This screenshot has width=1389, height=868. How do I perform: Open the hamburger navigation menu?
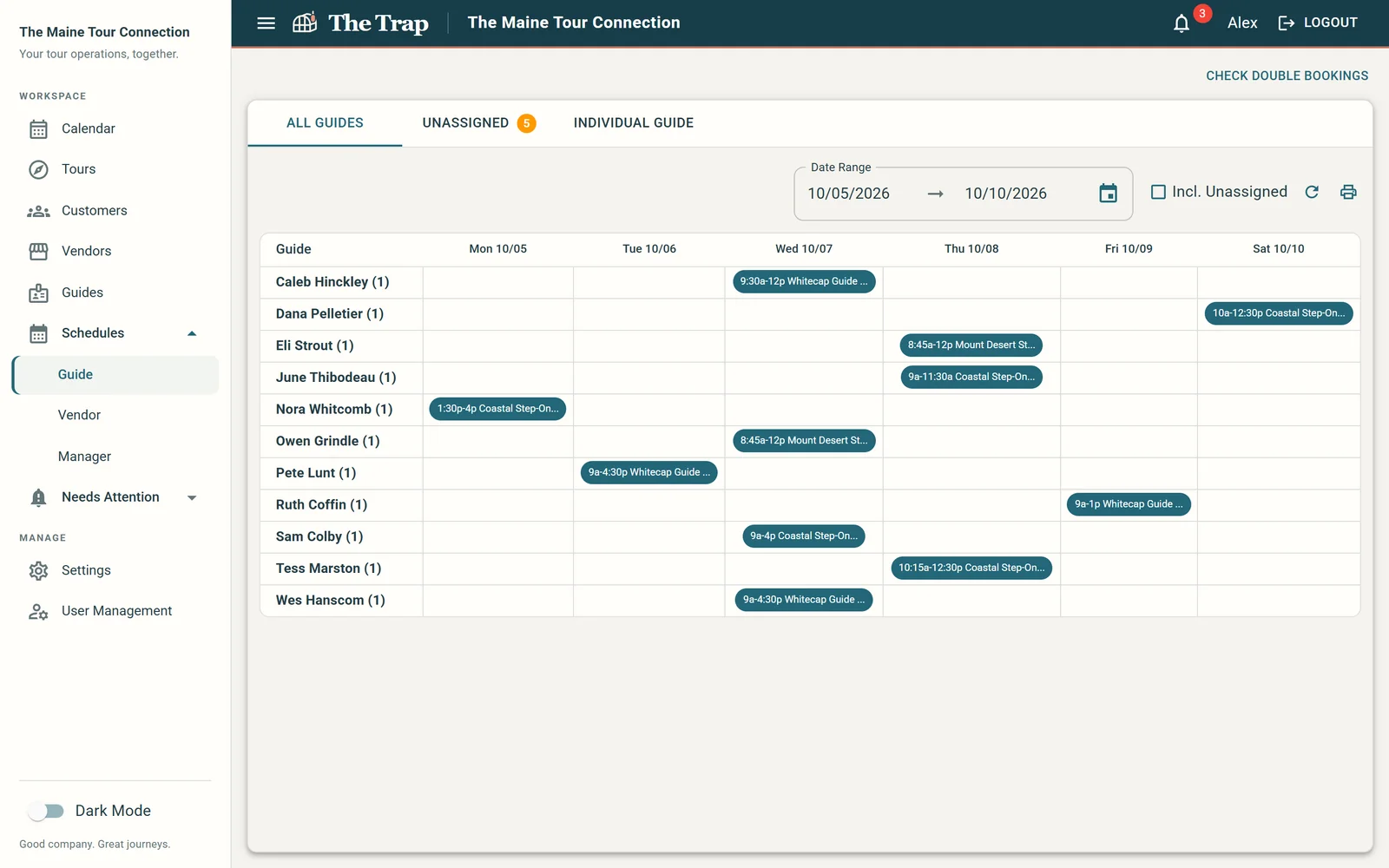[x=267, y=23]
